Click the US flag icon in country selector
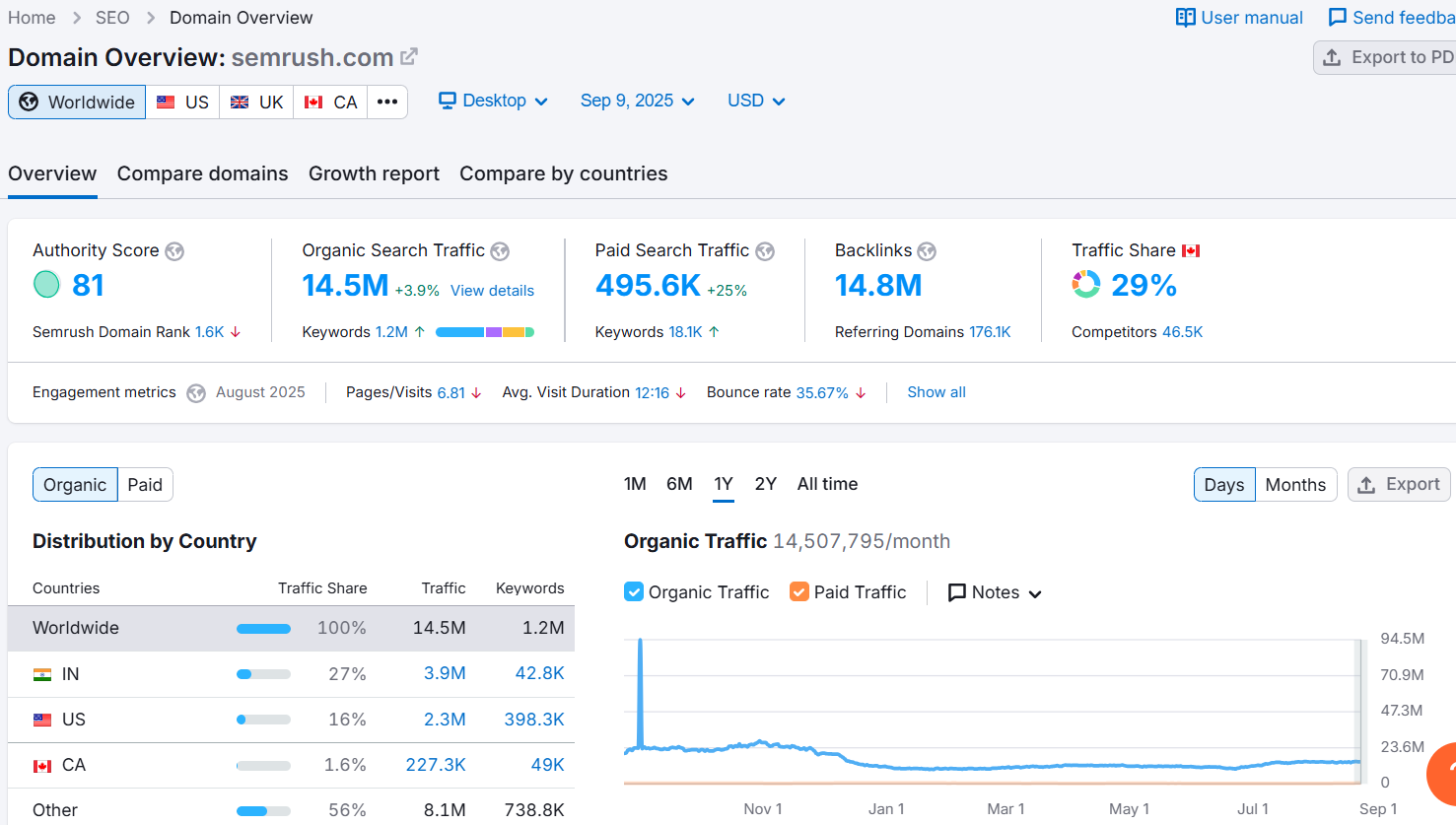1456x825 pixels. click(166, 102)
